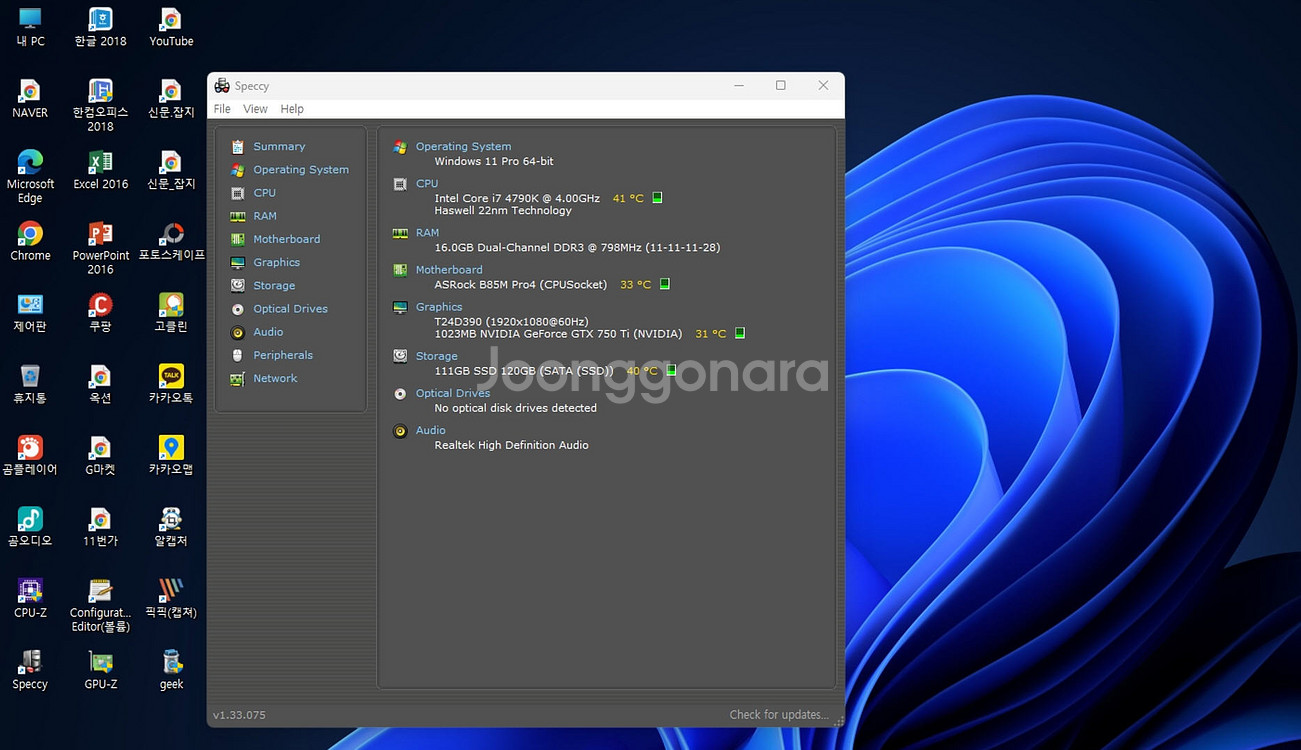Open the Summary section in sidebar
Screen dimensions: 1301x750
278,146
